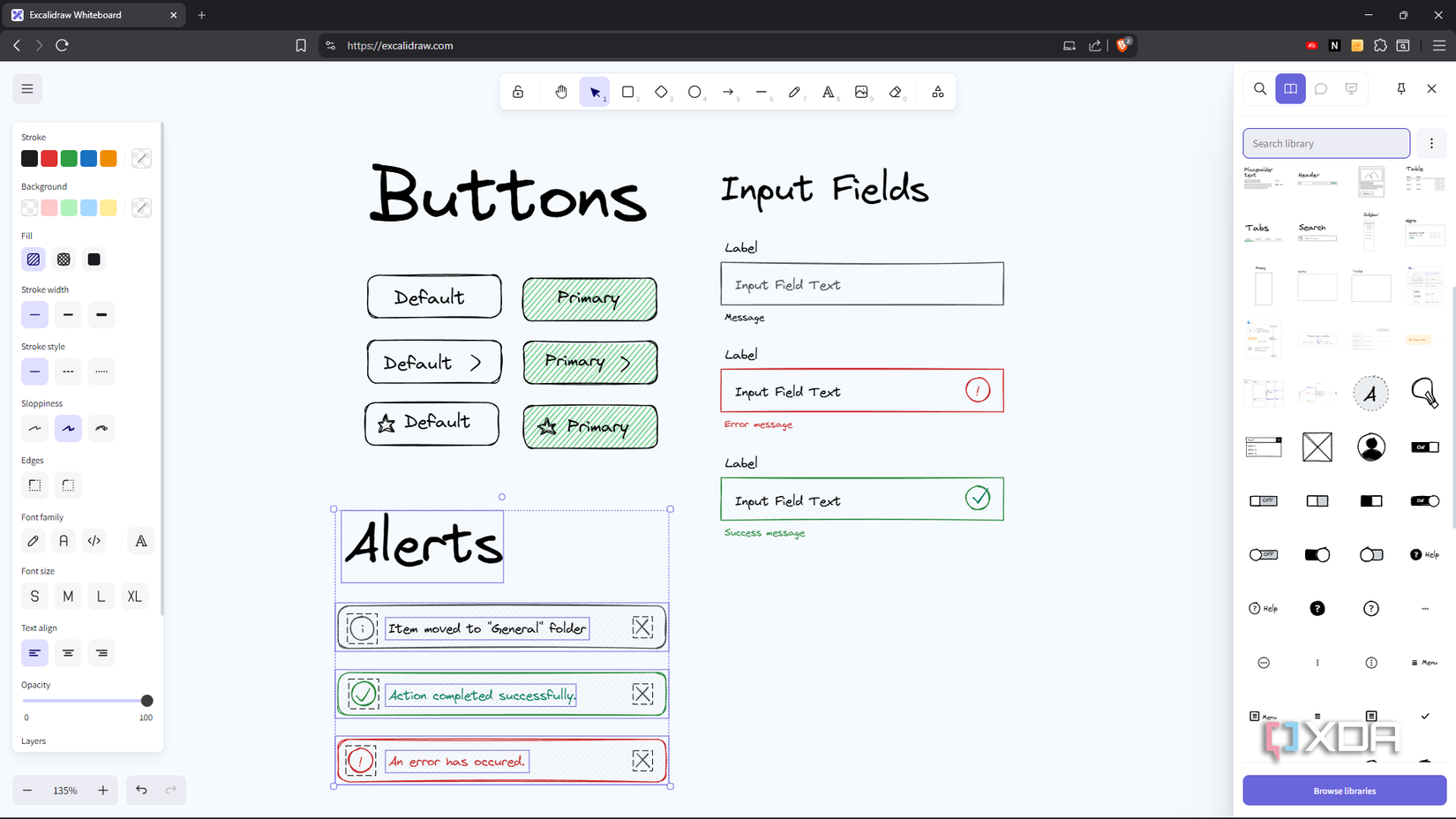The height and width of the screenshot is (819, 1456).
Task: Switch to the Library tab
Action: tap(1290, 88)
